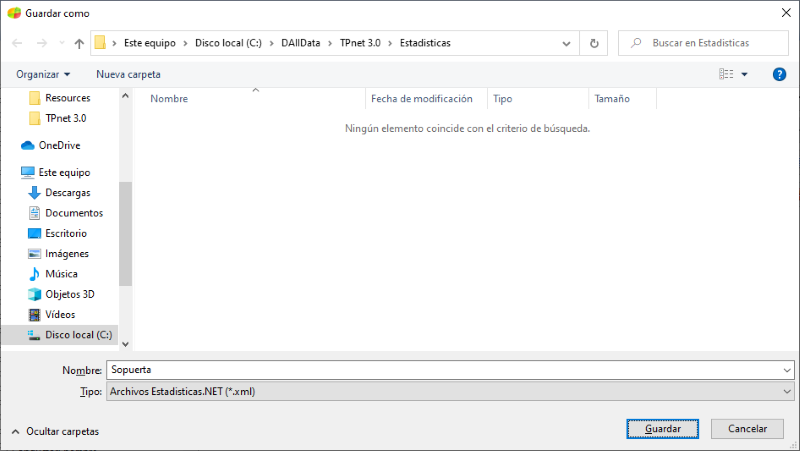Screen dimensions: 800x451
Task: Collapse folders with 'Ocultar carpetas'
Action: (55, 432)
